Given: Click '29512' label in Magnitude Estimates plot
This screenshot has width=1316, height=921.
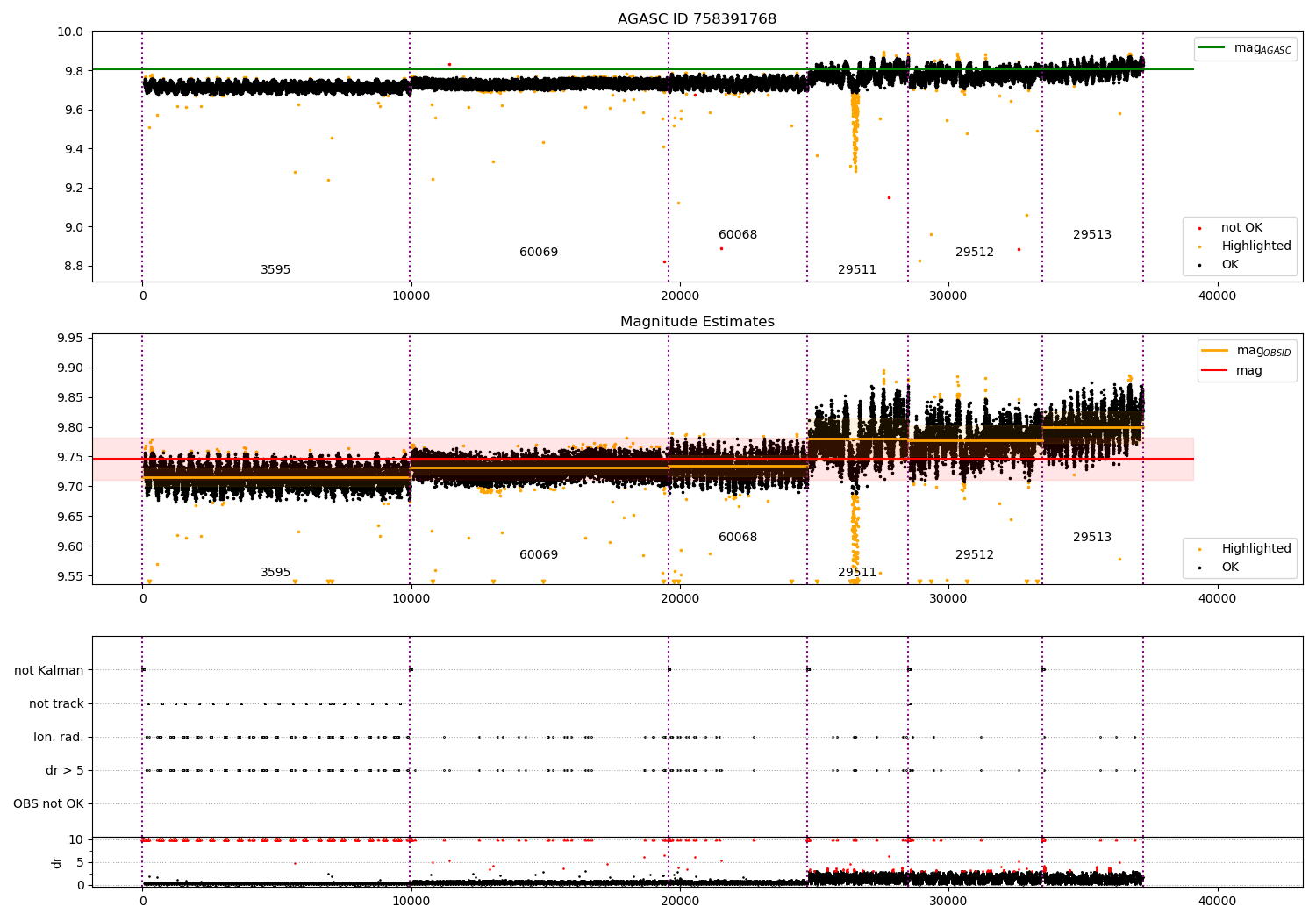Looking at the screenshot, I should click(x=975, y=554).
